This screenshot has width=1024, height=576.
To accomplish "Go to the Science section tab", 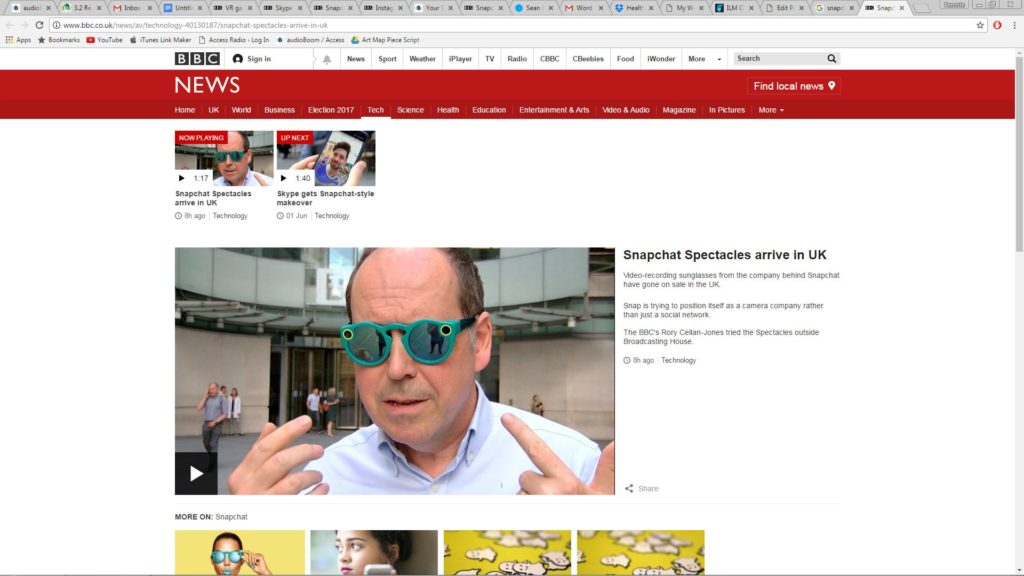I will tap(410, 110).
